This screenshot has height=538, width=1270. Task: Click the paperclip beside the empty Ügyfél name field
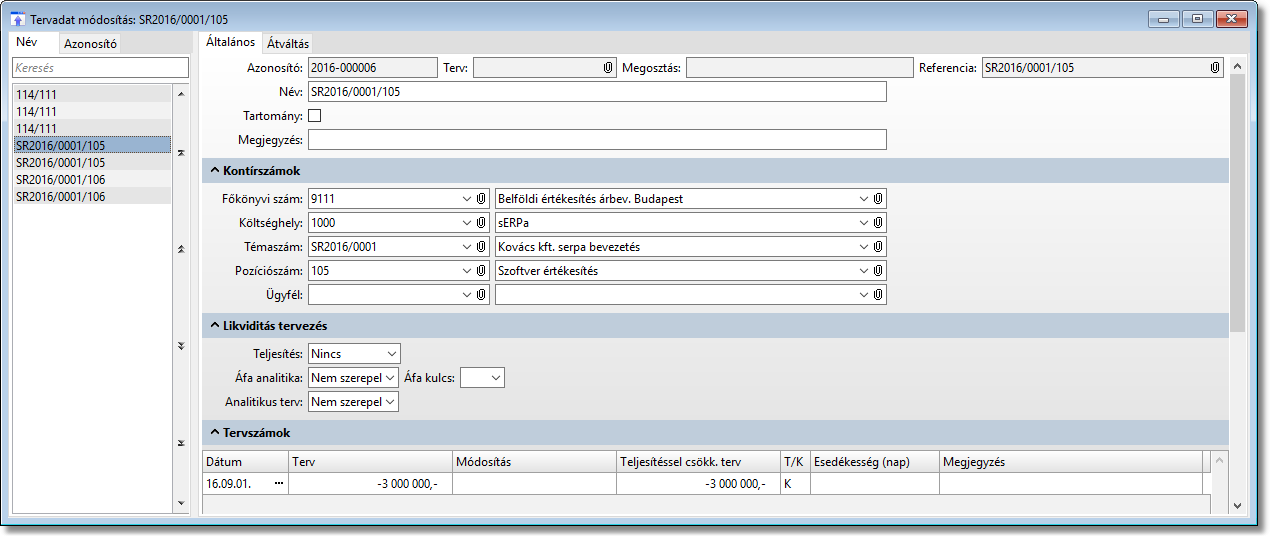click(878, 295)
